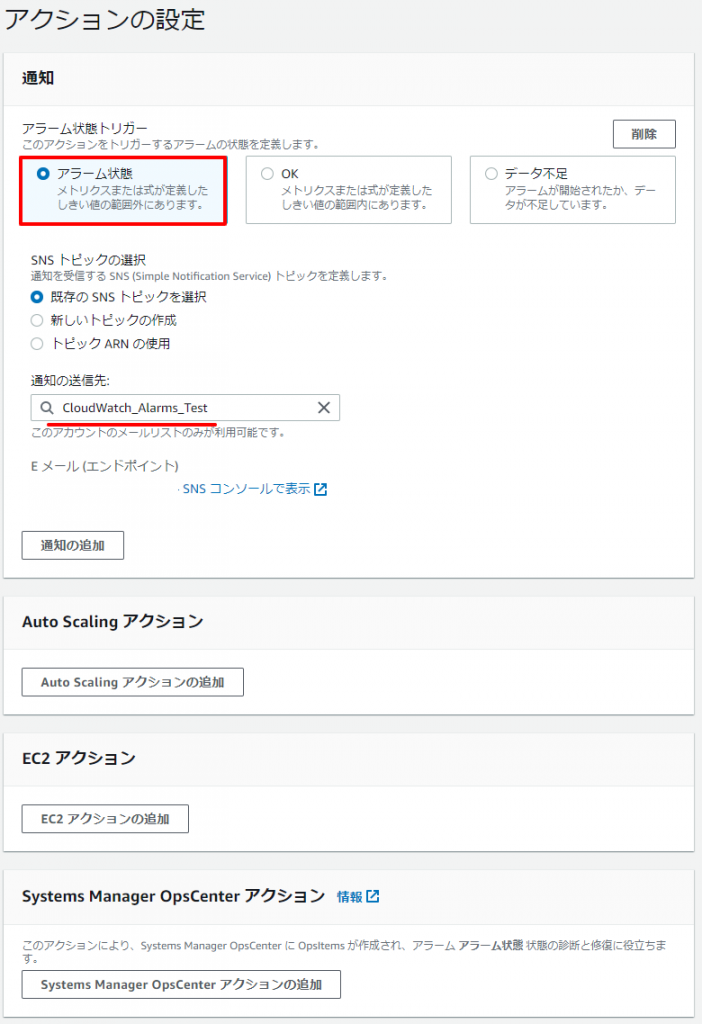Click the Systems Manager OpsCenter アクション heading
This screenshot has width=702, height=1024.
174,896
